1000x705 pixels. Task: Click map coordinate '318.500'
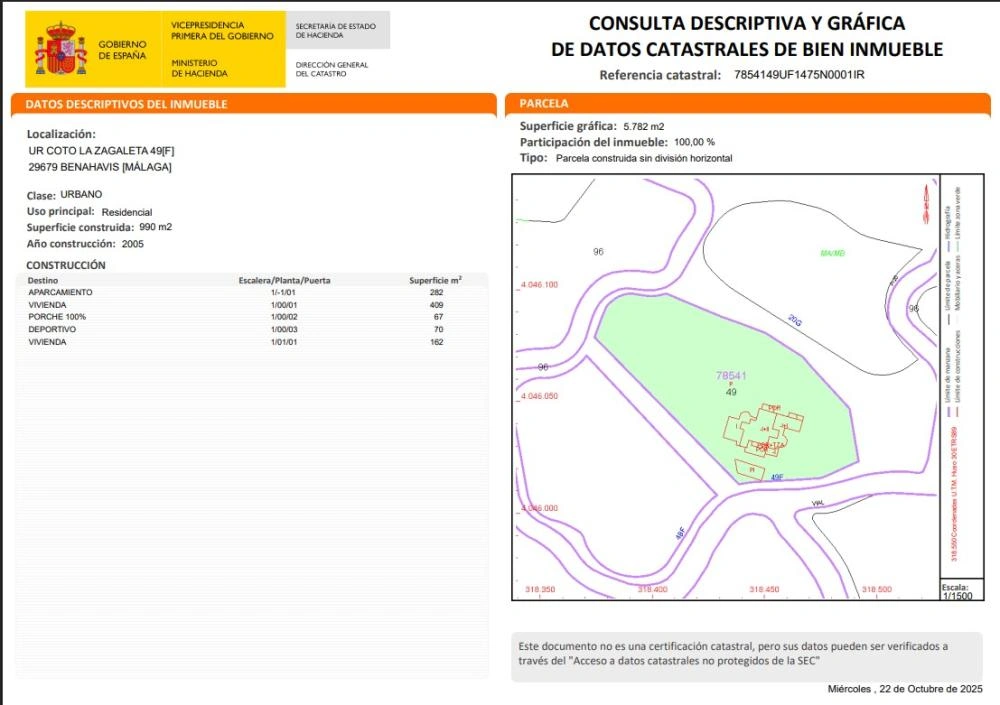point(877,589)
